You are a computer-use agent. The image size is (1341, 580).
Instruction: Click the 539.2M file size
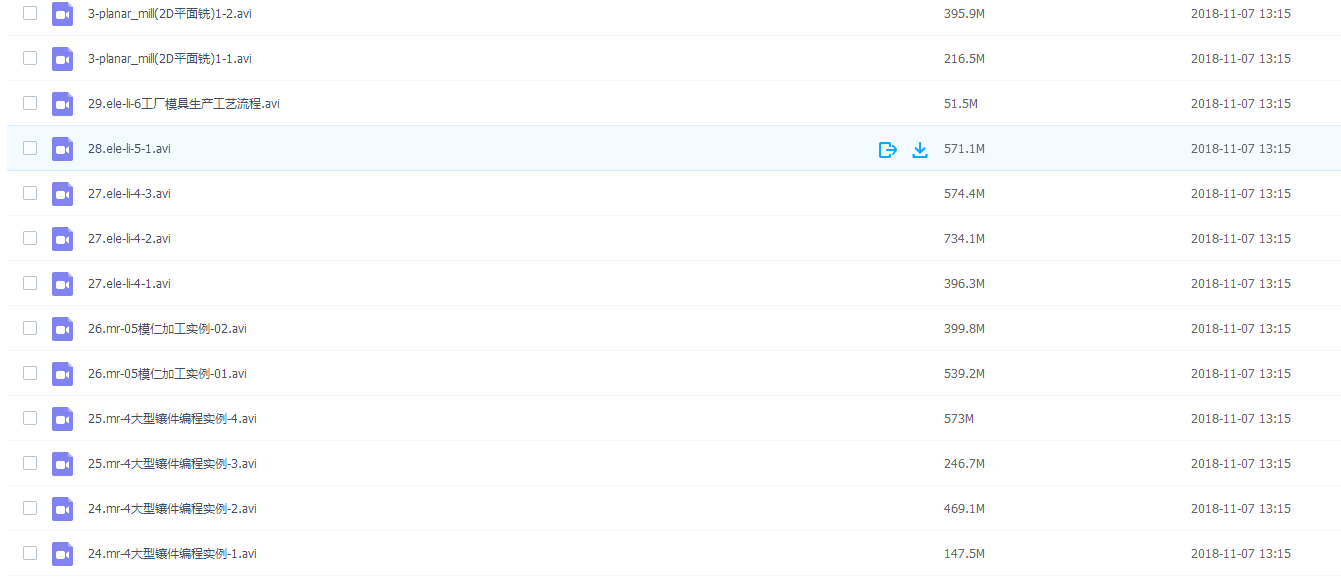pos(964,374)
